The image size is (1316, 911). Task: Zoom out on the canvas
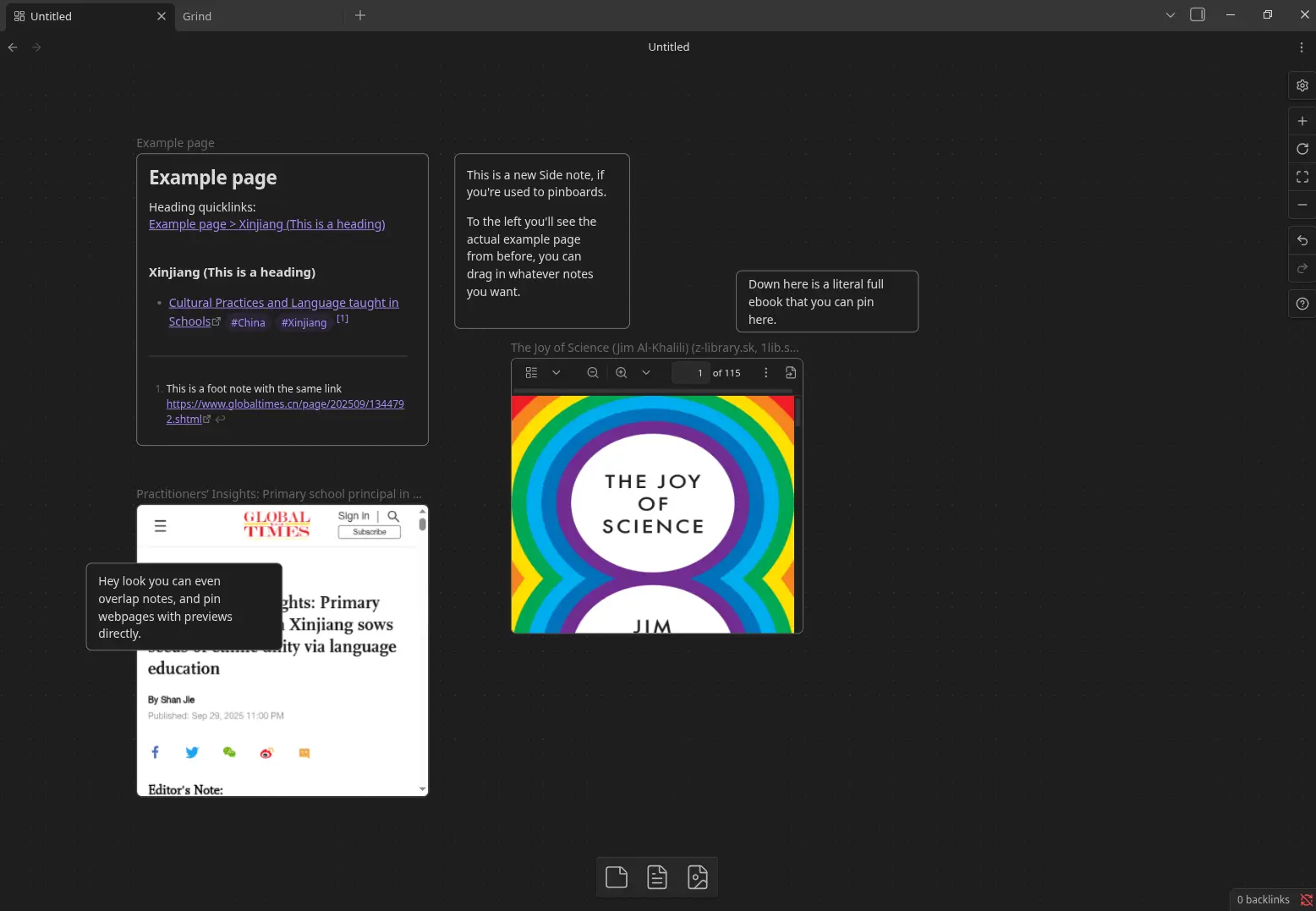(x=1302, y=205)
